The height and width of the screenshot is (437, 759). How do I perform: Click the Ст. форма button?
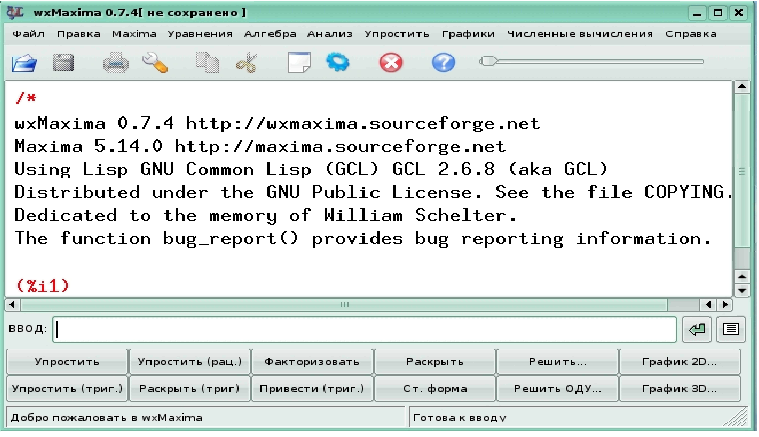[x=435, y=389]
